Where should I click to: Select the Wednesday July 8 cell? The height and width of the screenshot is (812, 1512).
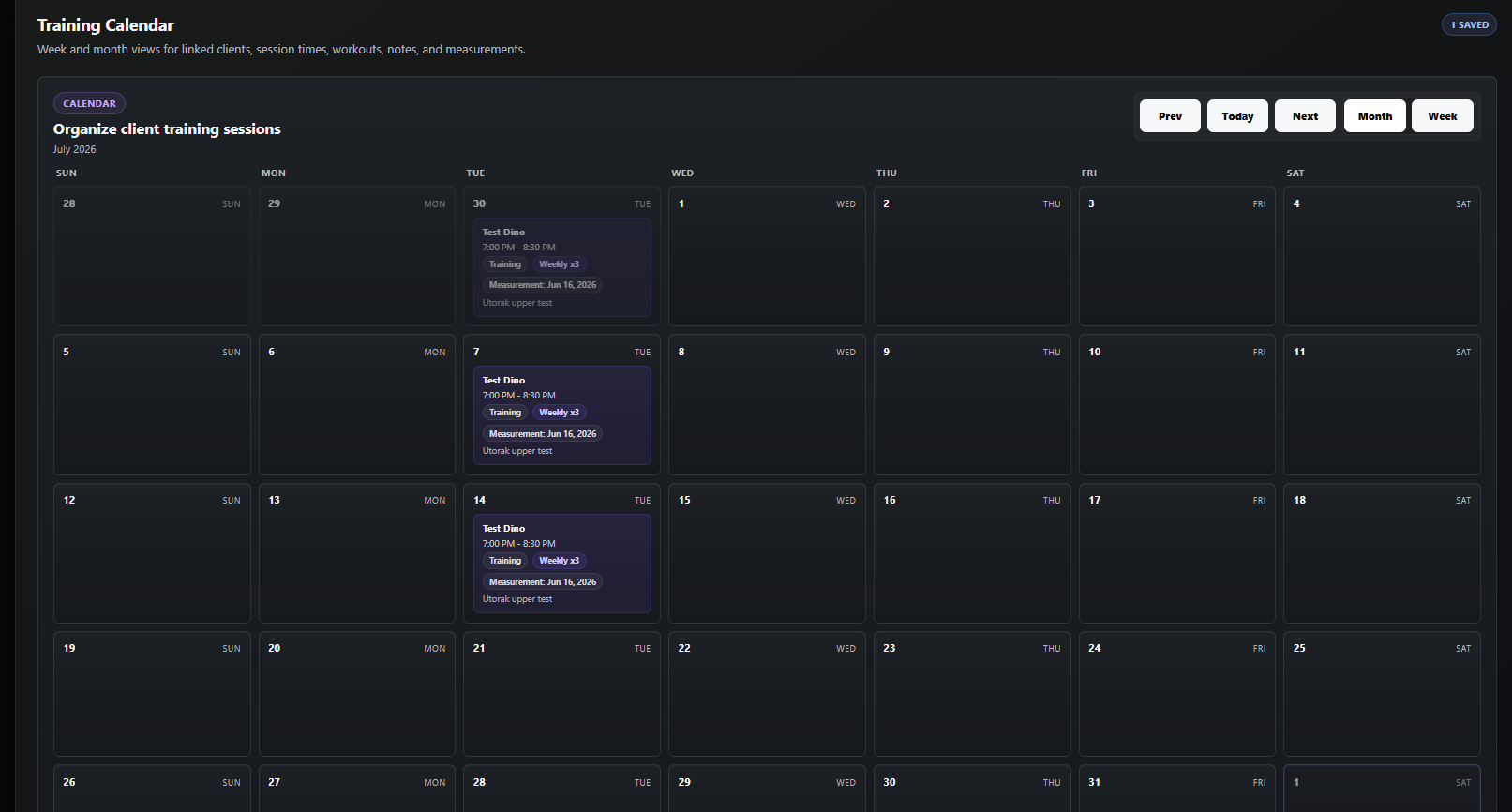767,404
